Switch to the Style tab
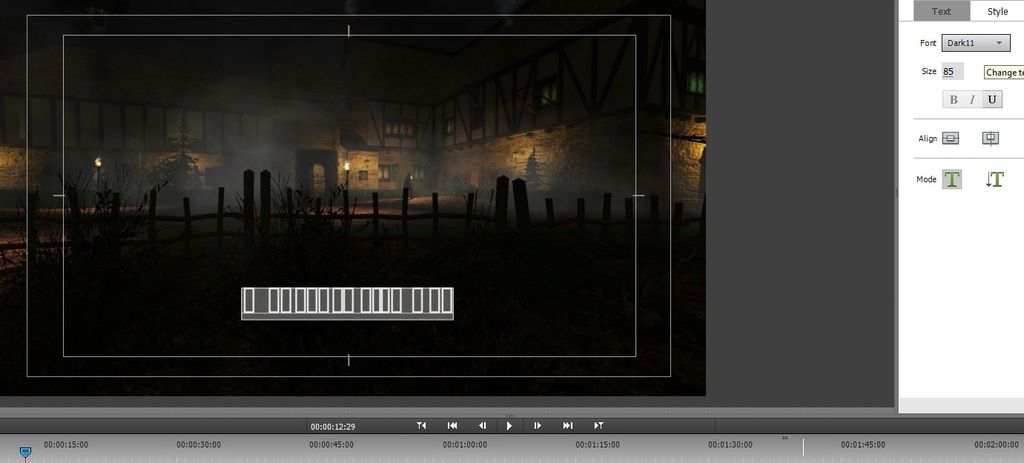Viewport: 1024px width, 463px height. click(x=997, y=11)
